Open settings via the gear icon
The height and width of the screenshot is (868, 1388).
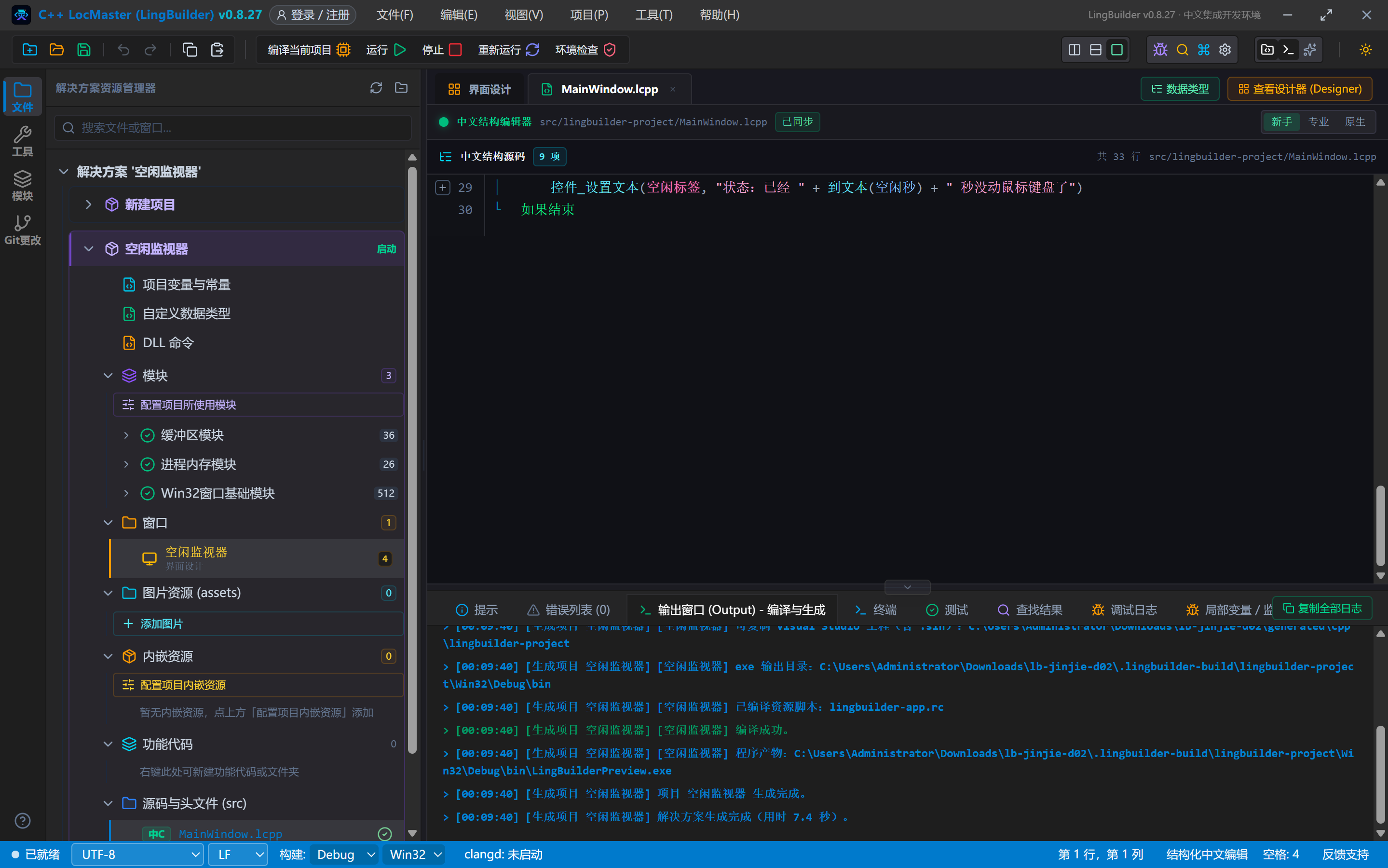[1225, 50]
